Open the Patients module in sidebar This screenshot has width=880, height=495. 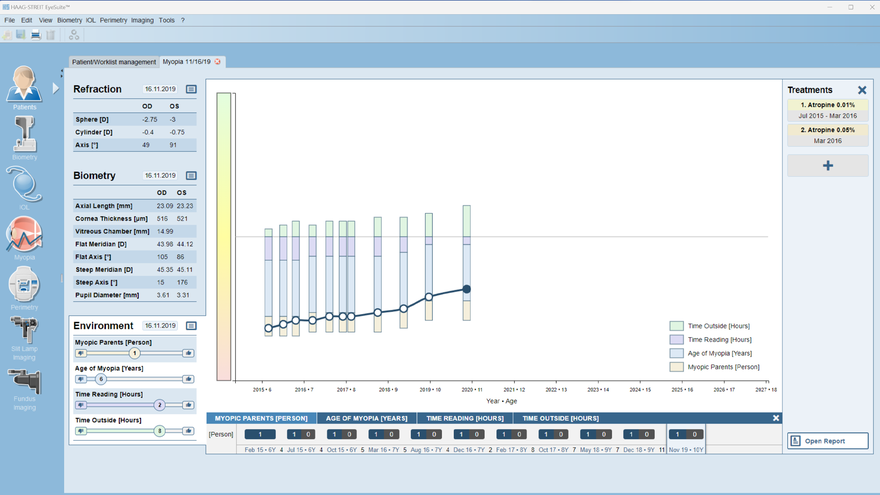pyautogui.click(x=24, y=86)
